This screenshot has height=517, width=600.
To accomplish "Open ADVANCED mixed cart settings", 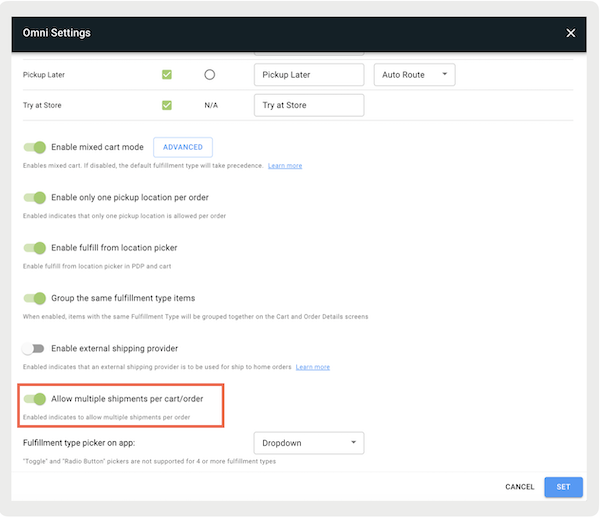I will (183, 147).
